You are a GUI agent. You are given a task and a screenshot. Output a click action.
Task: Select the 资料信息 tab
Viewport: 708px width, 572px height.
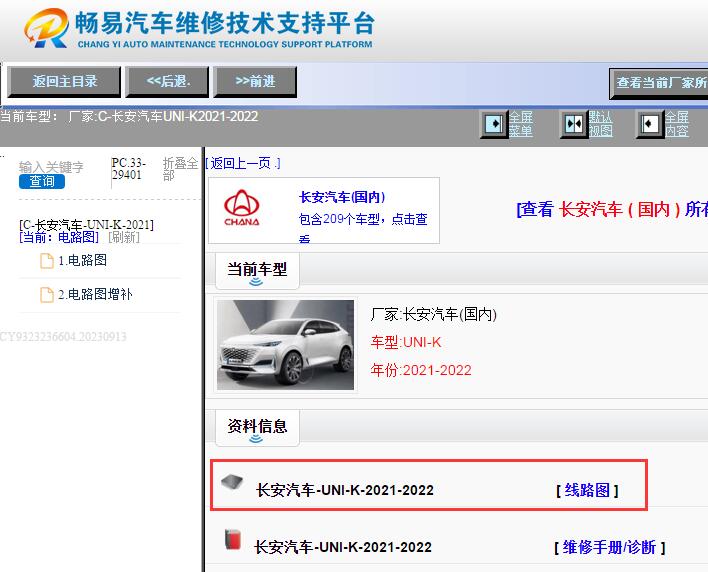point(257,428)
